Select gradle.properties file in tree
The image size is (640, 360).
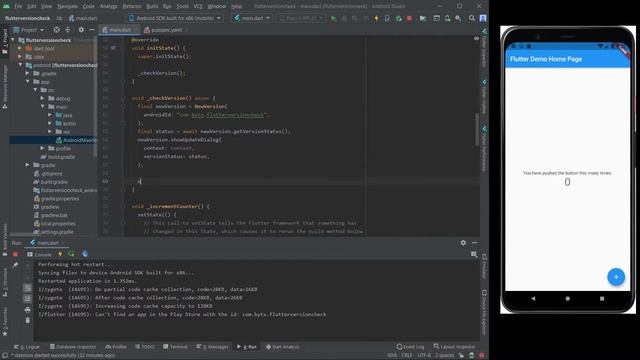[56, 199]
